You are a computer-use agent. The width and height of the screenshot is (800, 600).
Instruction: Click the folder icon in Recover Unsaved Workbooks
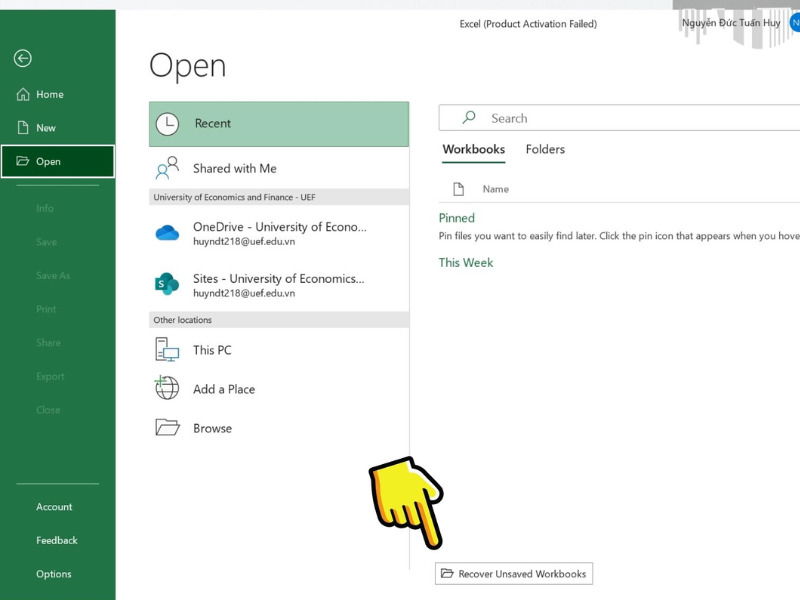pos(447,573)
